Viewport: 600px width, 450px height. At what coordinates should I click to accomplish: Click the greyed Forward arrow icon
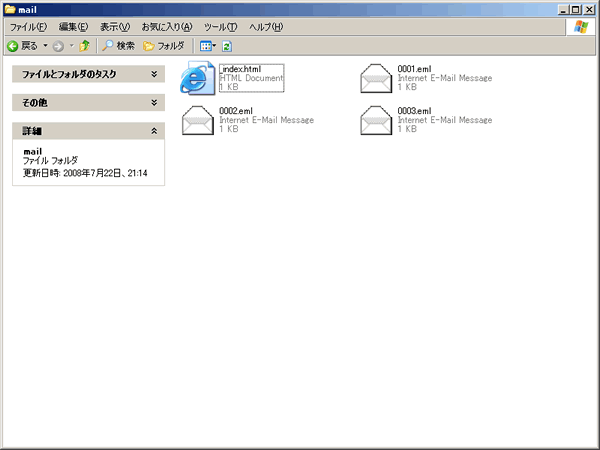58,46
